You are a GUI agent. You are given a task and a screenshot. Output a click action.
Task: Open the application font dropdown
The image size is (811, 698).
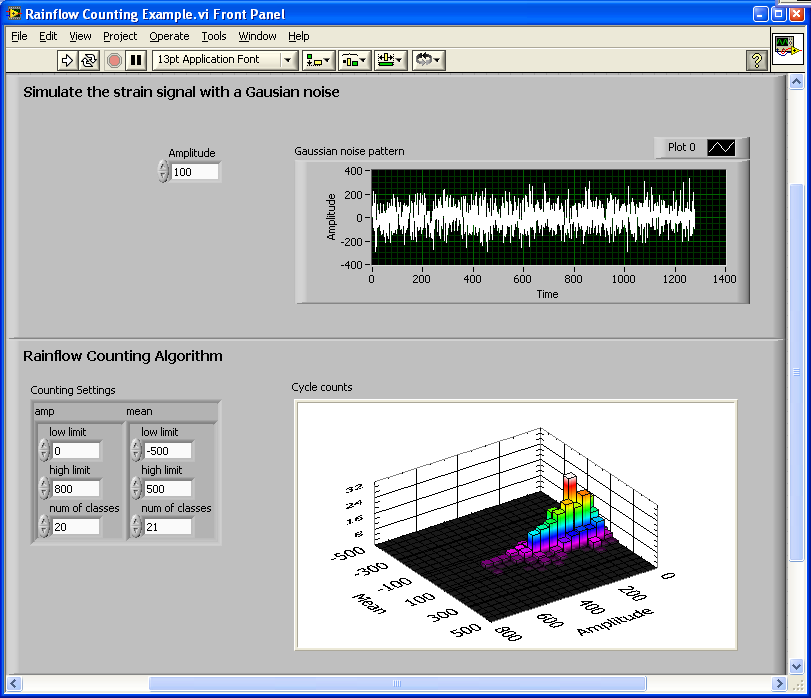coord(225,60)
